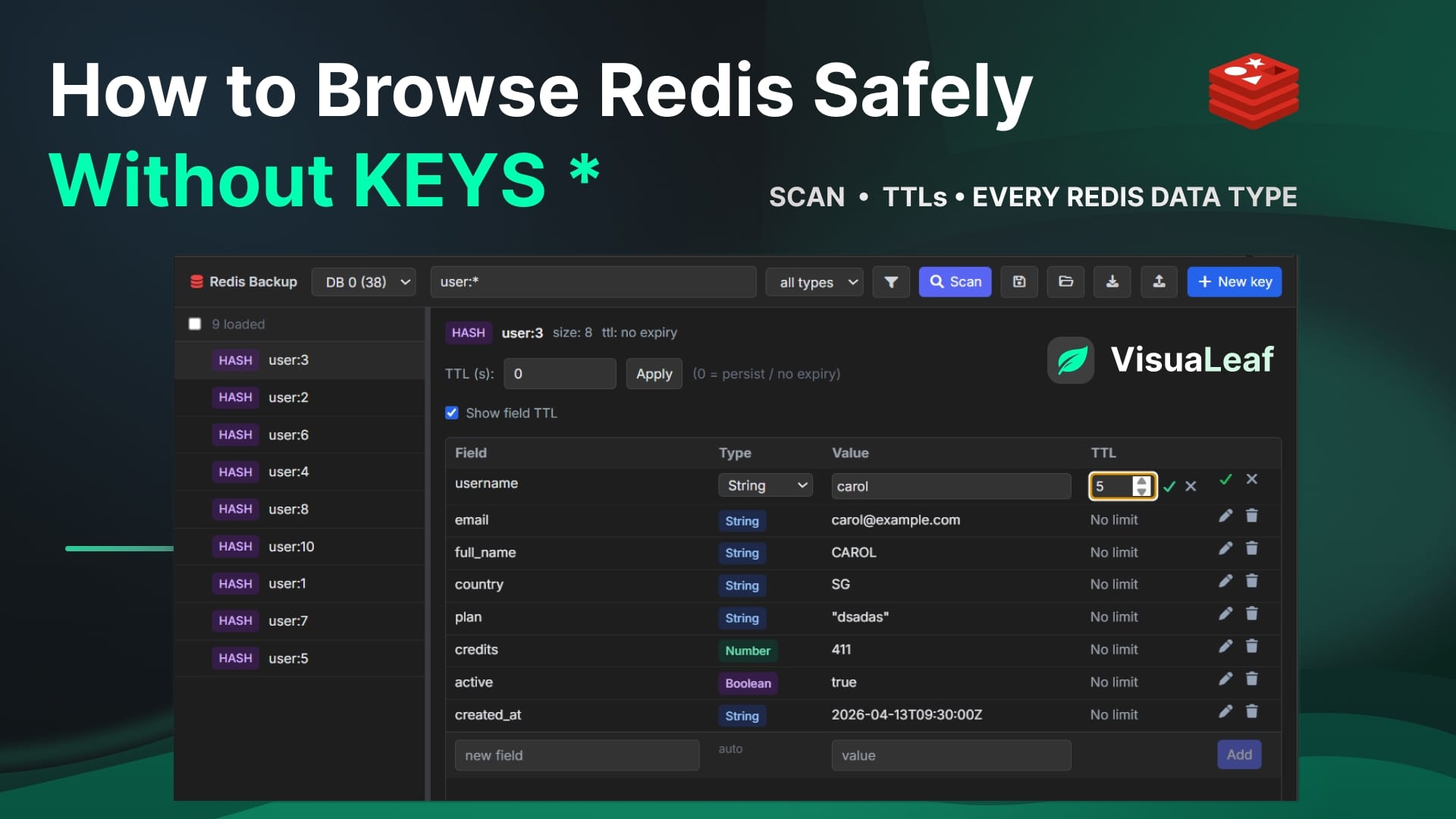Click the Boolean type badge for active

coord(748,683)
